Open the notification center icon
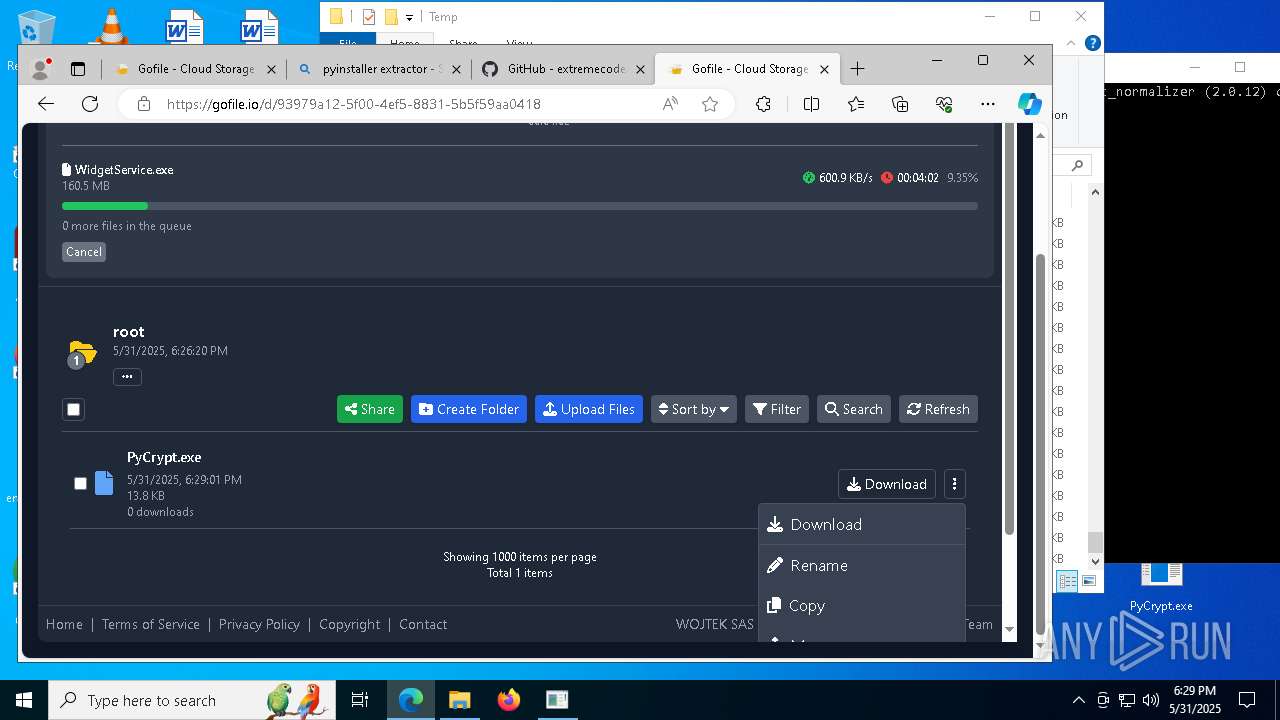 1247,700
